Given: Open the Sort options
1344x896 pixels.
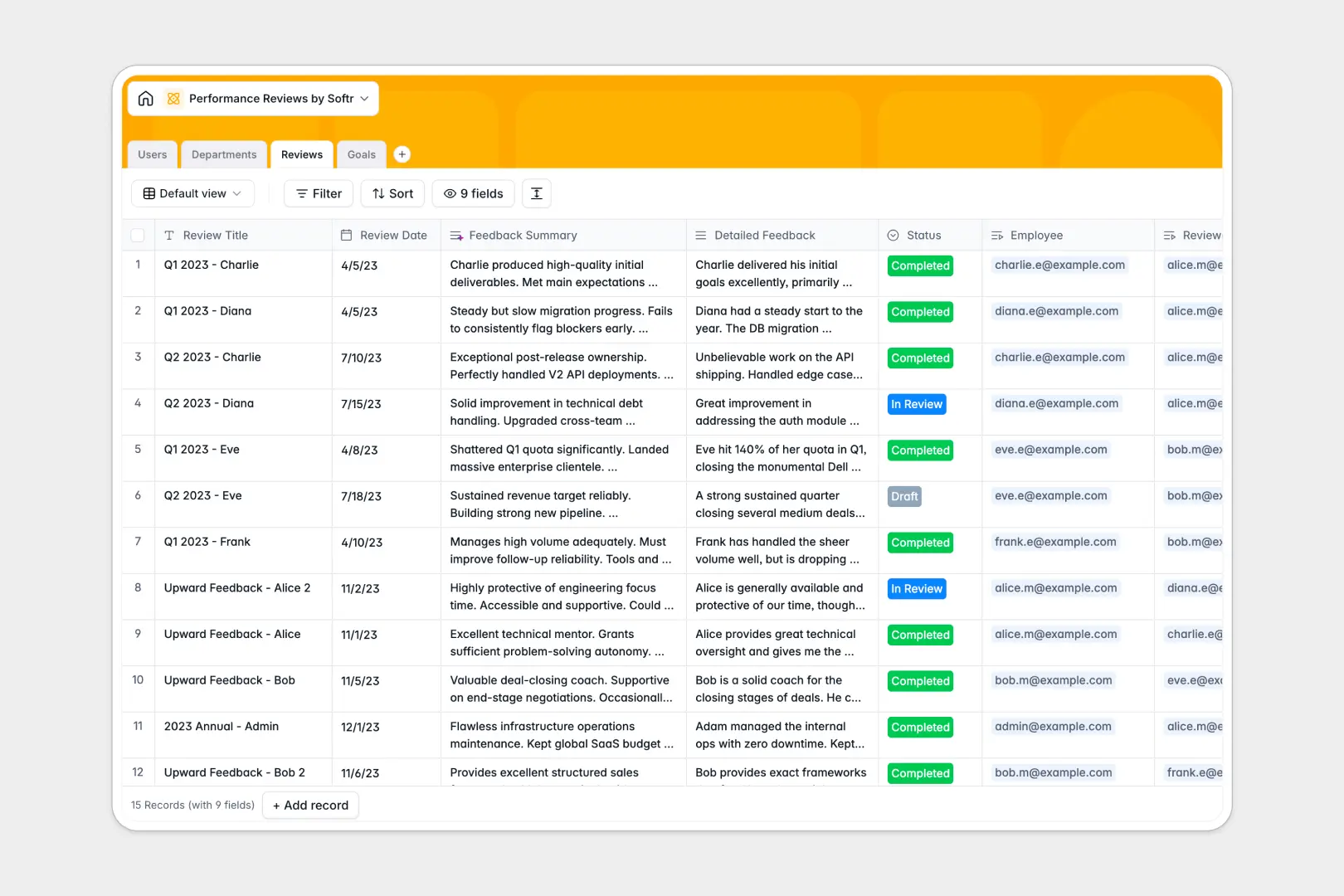Looking at the screenshot, I should [393, 193].
